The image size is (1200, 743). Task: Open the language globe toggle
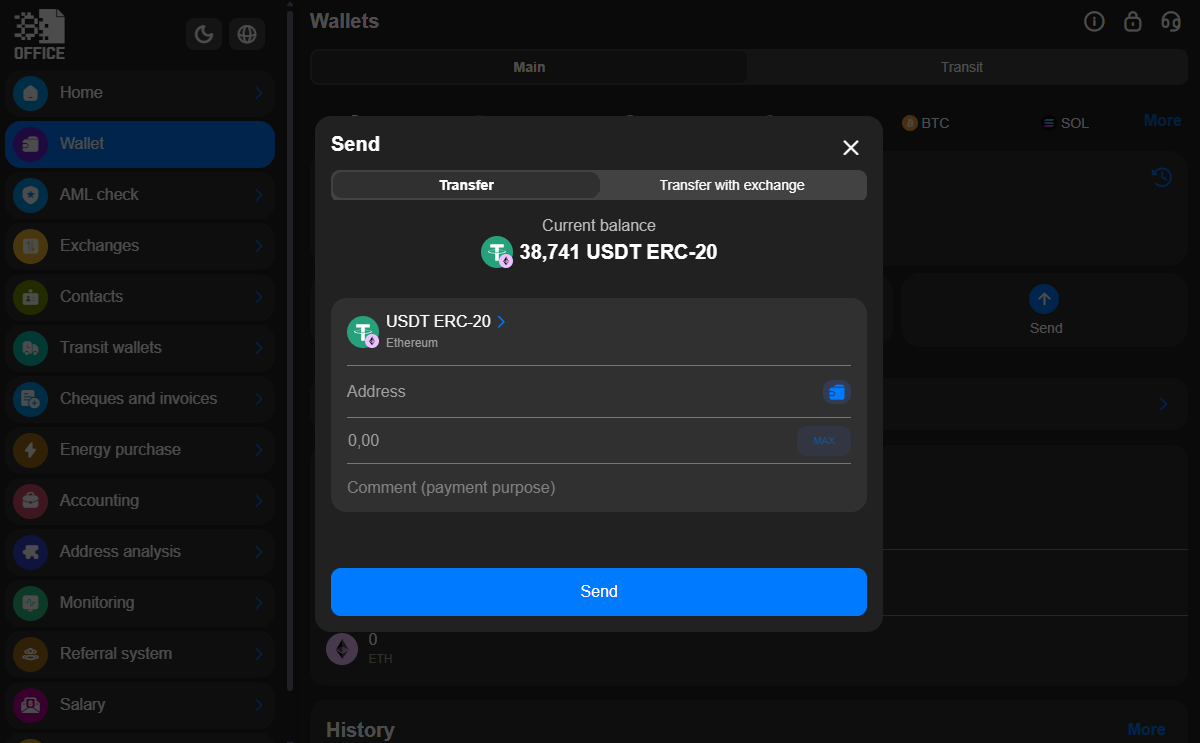pyautogui.click(x=246, y=33)
